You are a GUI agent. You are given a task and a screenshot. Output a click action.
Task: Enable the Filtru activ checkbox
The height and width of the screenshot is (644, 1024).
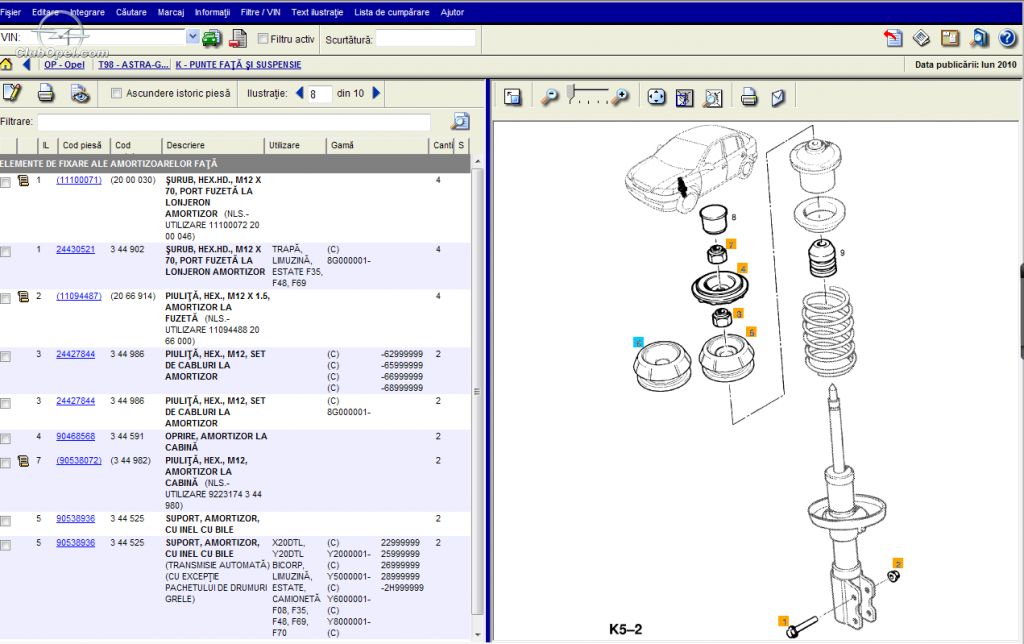(263, 39)
